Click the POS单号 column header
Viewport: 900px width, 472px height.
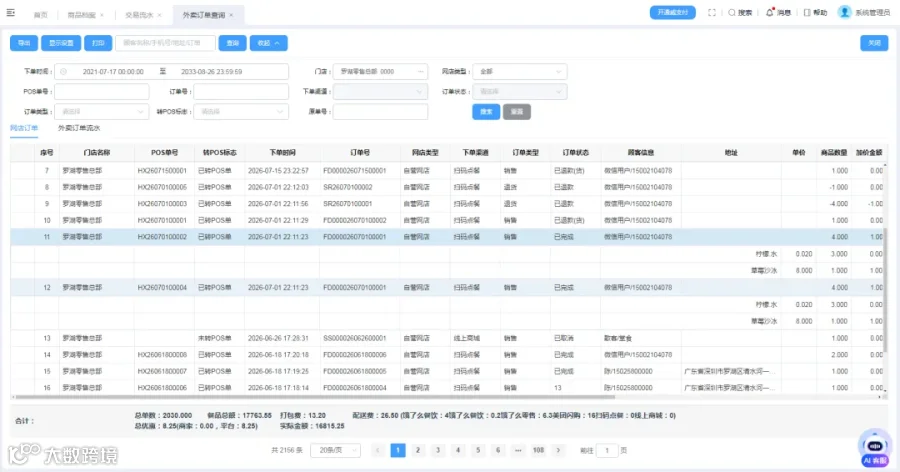point(165,153)
